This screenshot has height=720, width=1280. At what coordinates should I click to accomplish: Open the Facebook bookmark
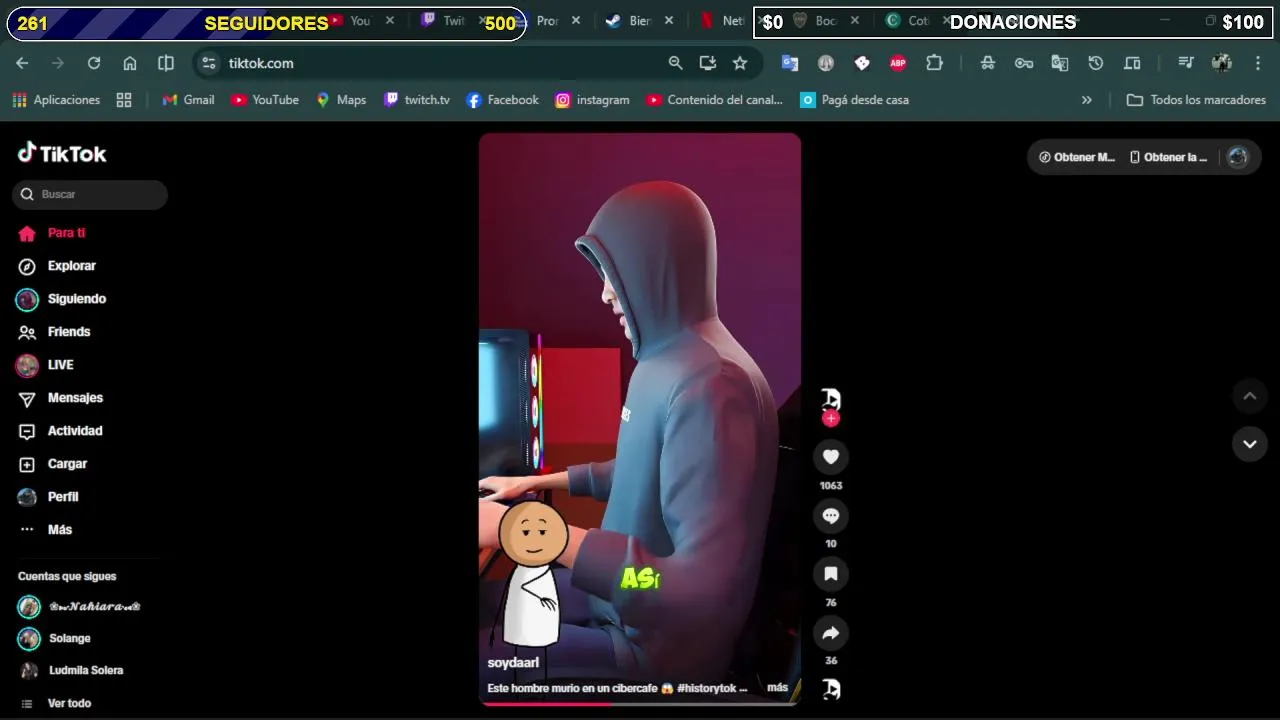(503, 100)
